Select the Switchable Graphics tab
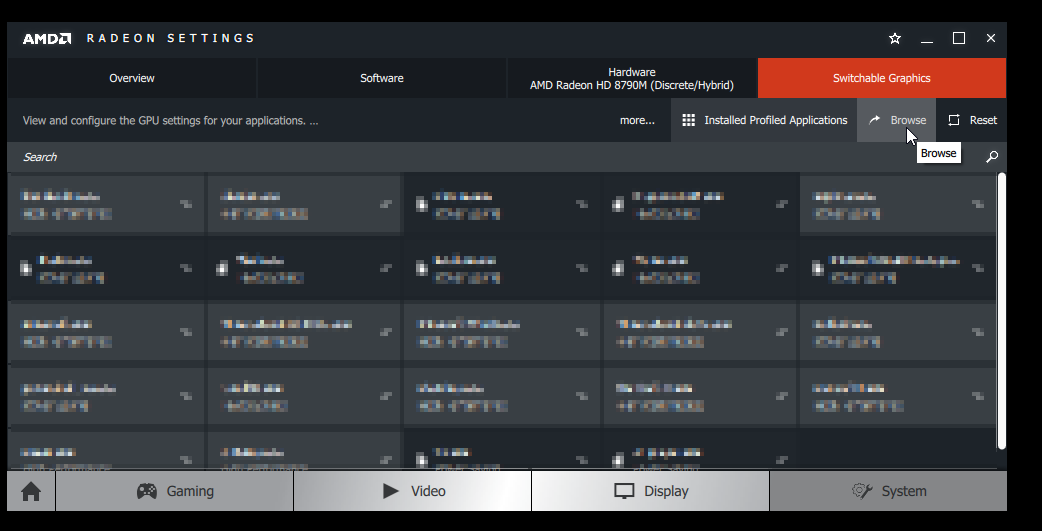The height and width of the screenshot is (531, 1042). 882,78
